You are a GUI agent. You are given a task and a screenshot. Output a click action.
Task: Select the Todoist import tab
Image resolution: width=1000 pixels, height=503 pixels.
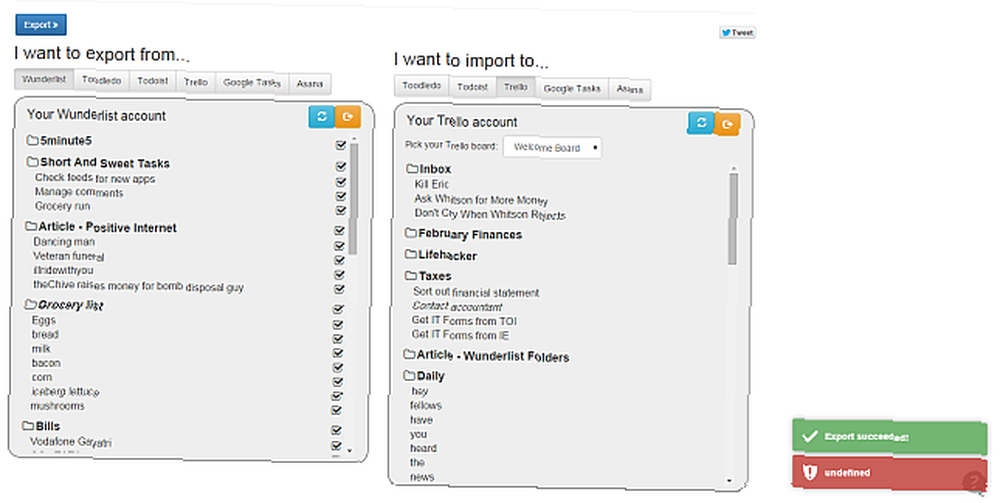pos(473,87)
